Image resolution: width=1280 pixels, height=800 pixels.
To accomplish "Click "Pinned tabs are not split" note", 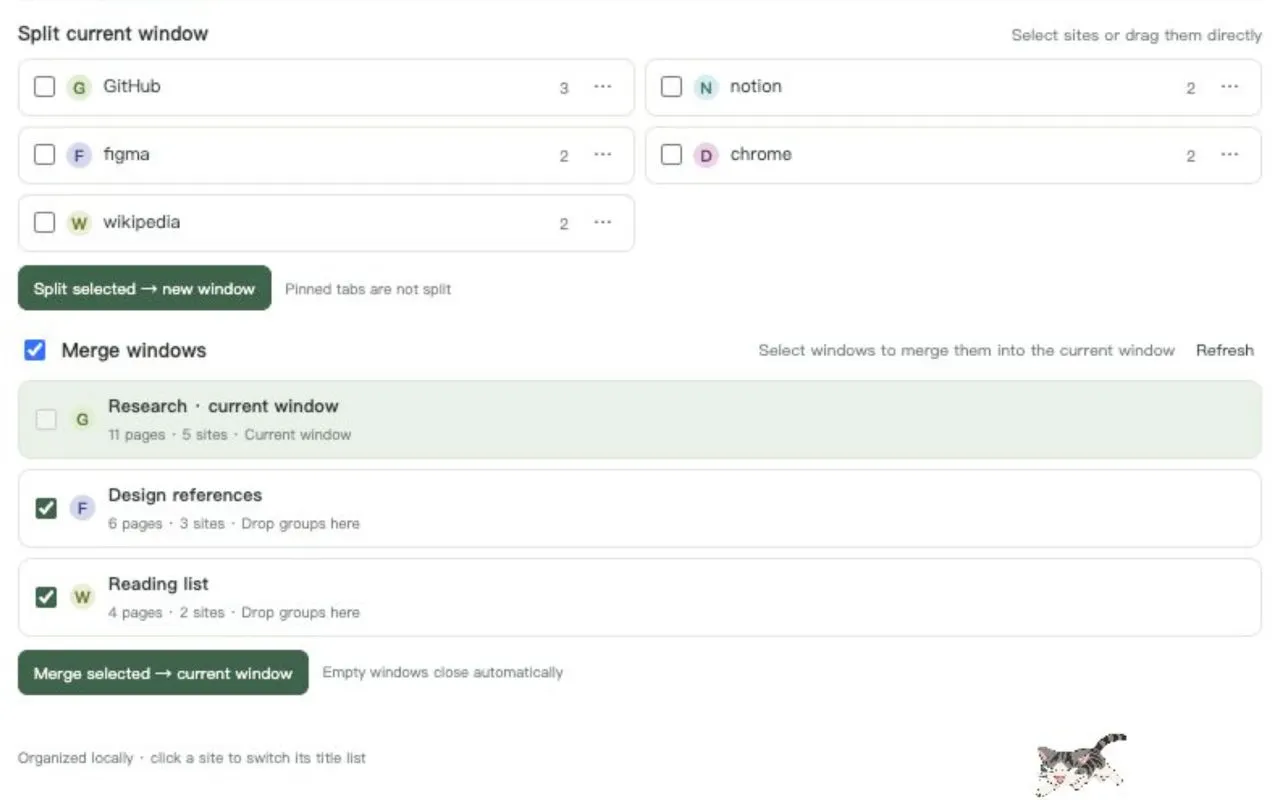I will 368,289.
